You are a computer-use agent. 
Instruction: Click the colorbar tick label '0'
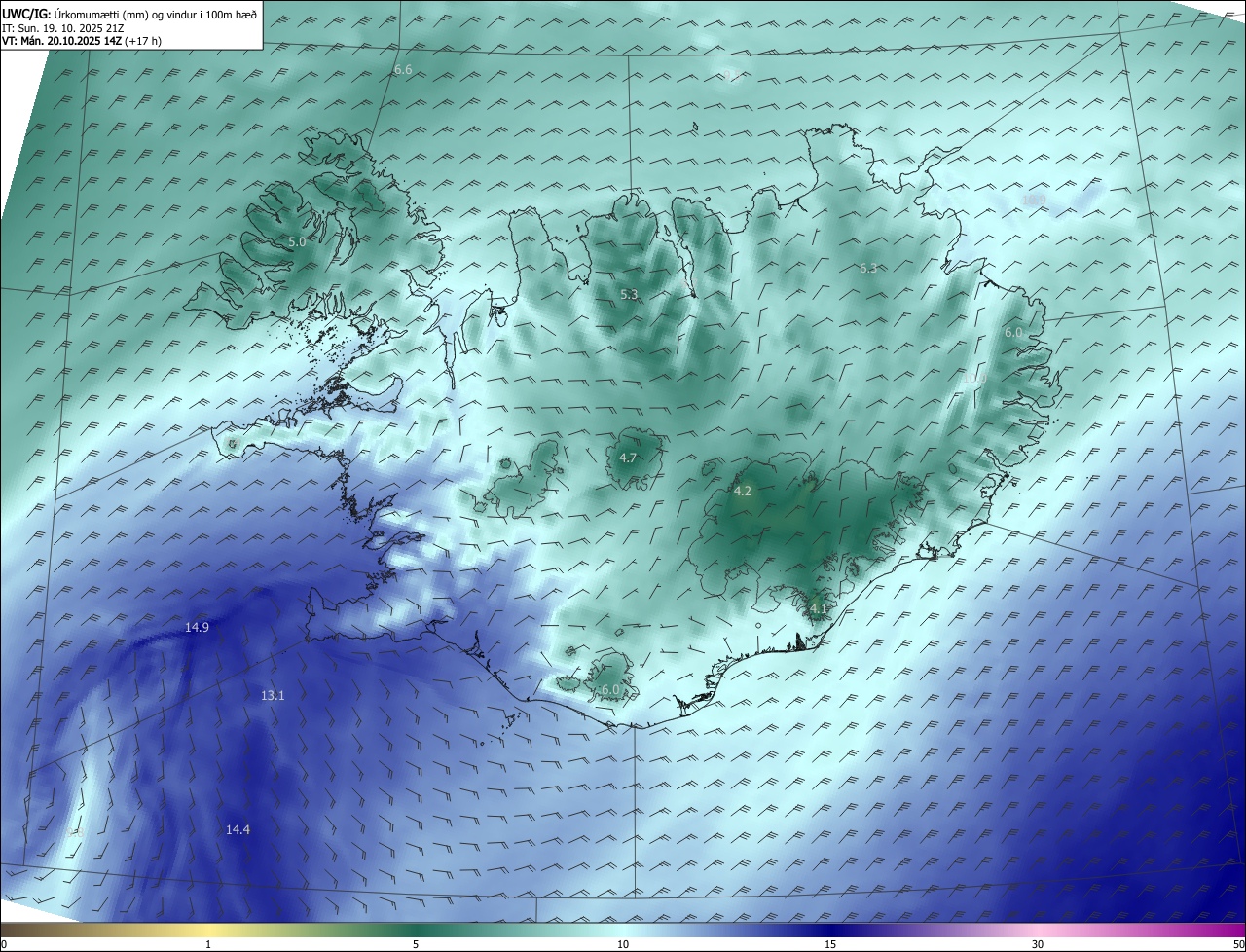(4, 944)
